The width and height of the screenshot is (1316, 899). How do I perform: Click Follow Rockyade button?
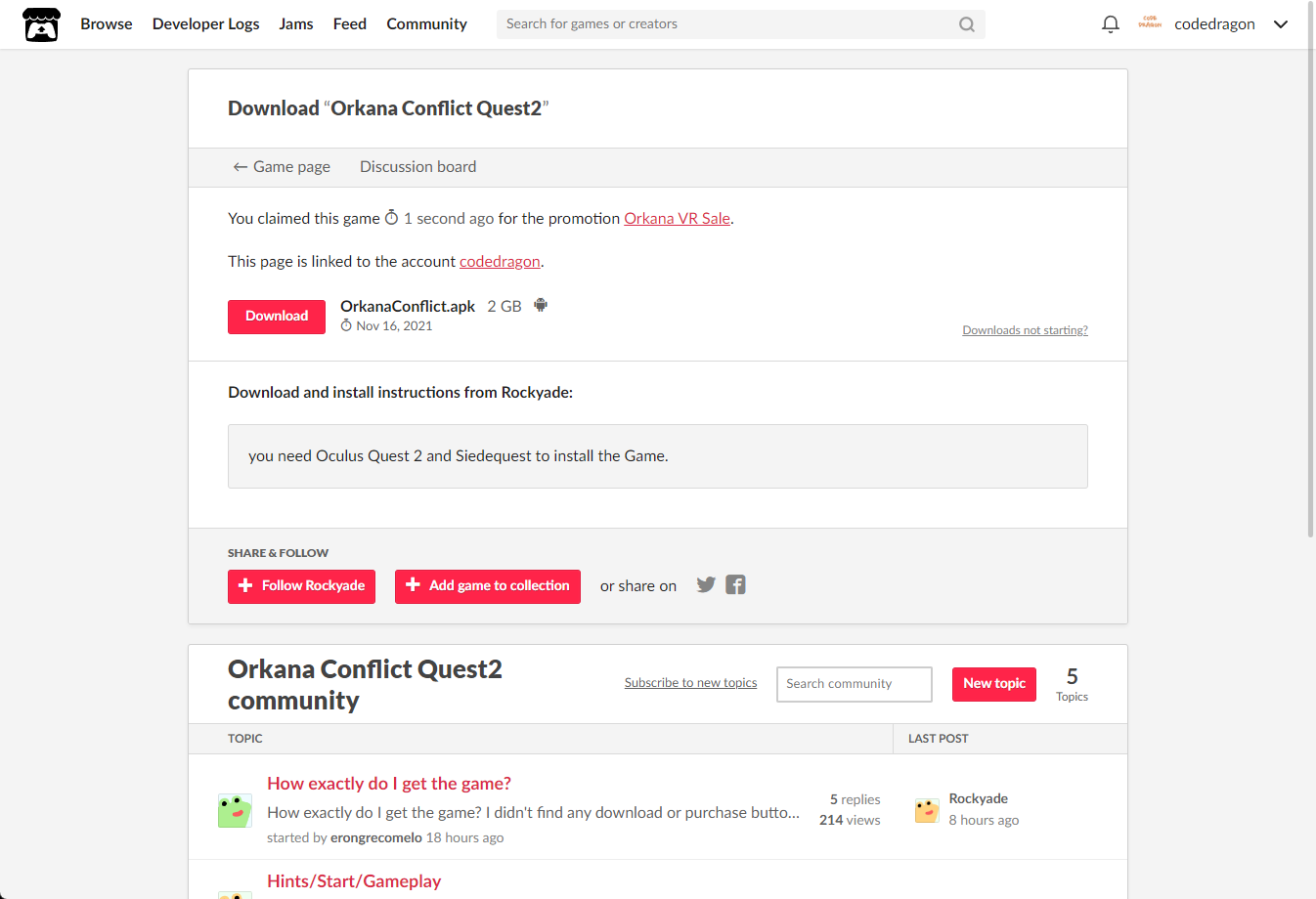pyautogui.click(x=301, y=586)
